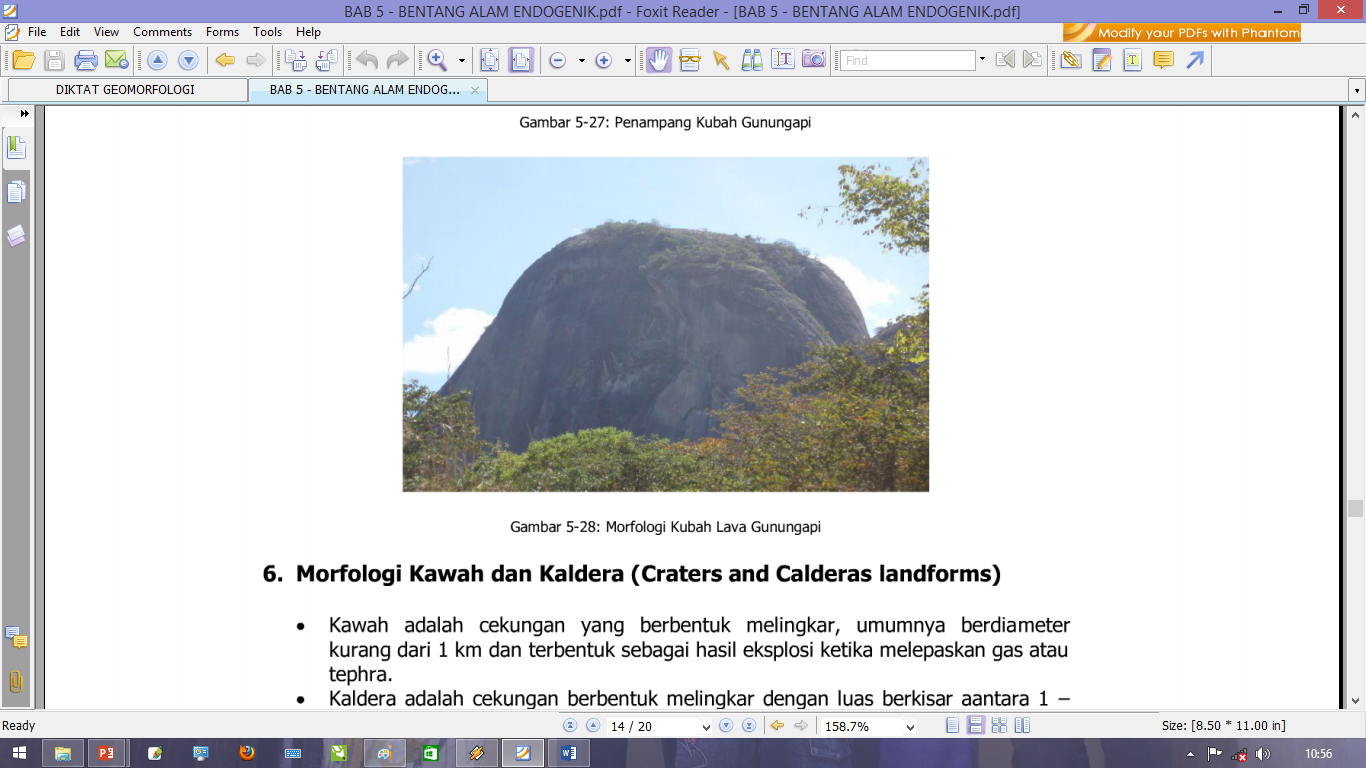Open the Bookmarks panel icon
The width and height of the screenshot is (1366, 768).
16,147
